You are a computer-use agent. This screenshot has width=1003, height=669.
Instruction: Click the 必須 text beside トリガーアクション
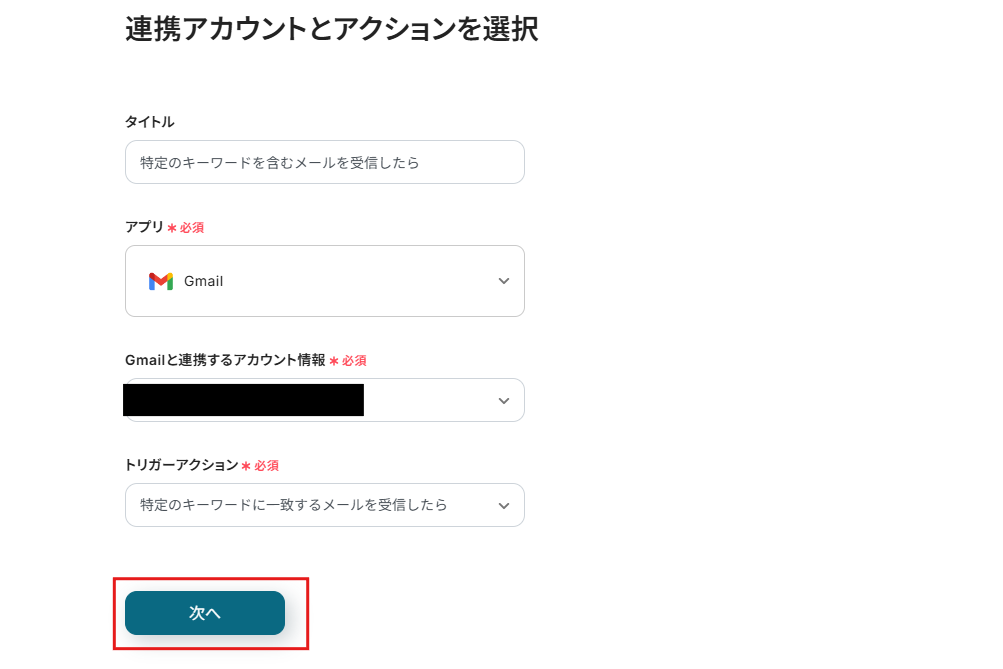tap(266, 466)
